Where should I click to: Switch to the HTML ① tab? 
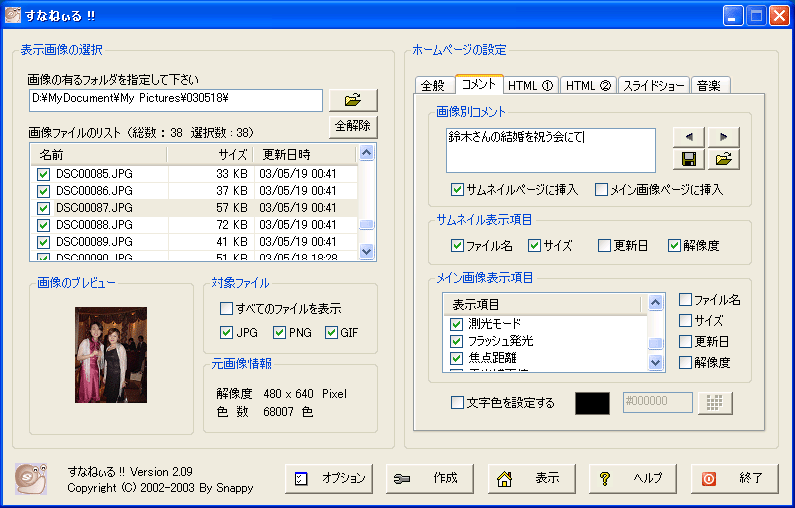click(x=530, y=86)
